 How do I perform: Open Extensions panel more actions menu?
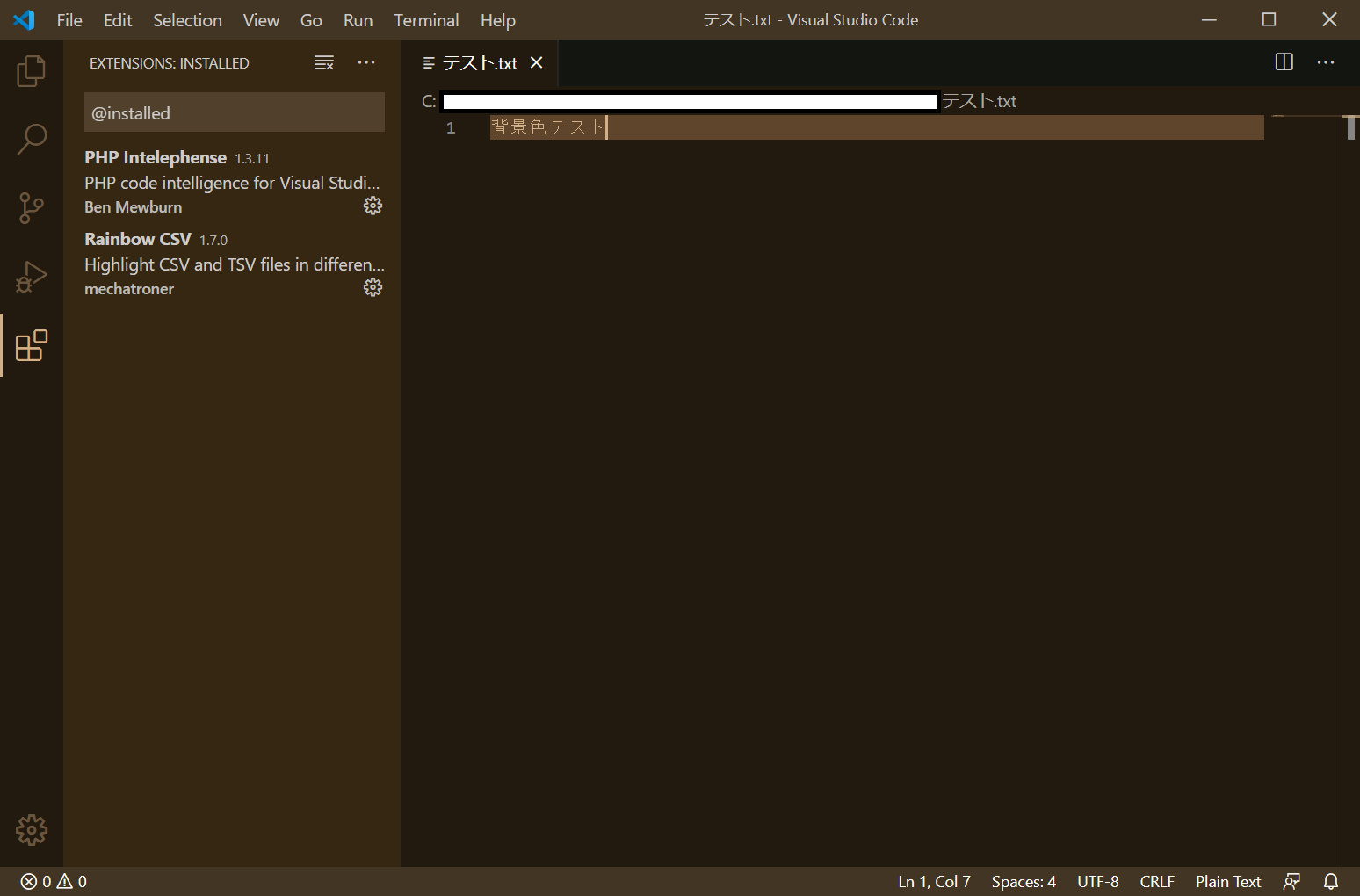366,63
